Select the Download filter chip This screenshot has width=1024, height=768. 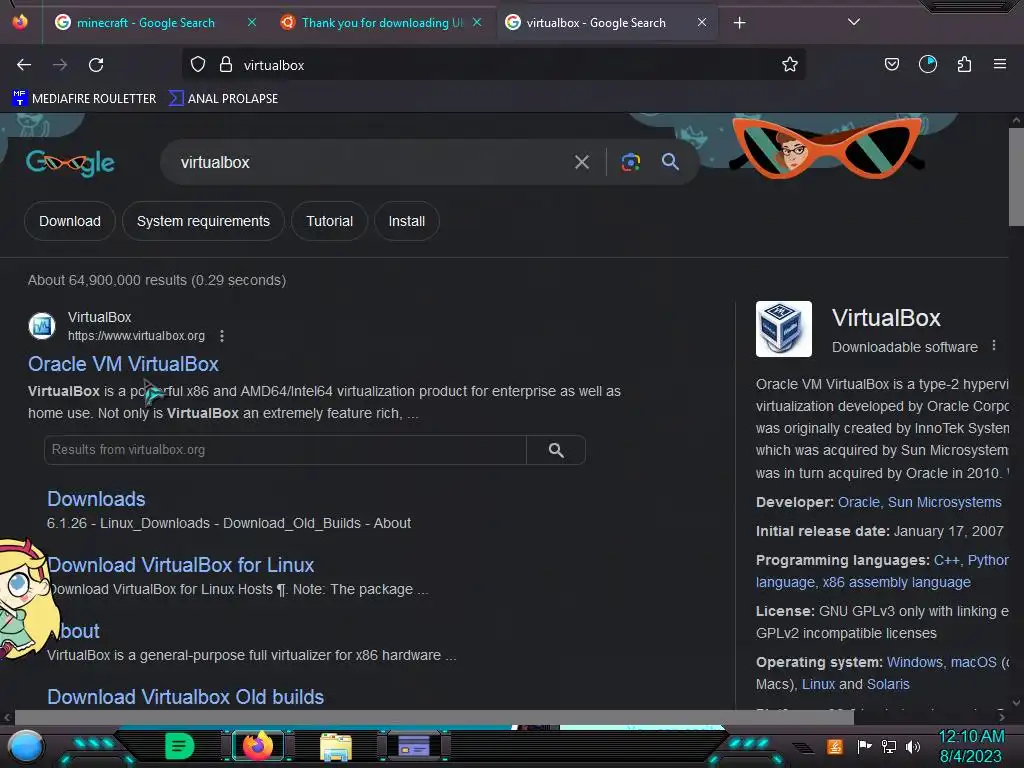click(x=70, y=221)
